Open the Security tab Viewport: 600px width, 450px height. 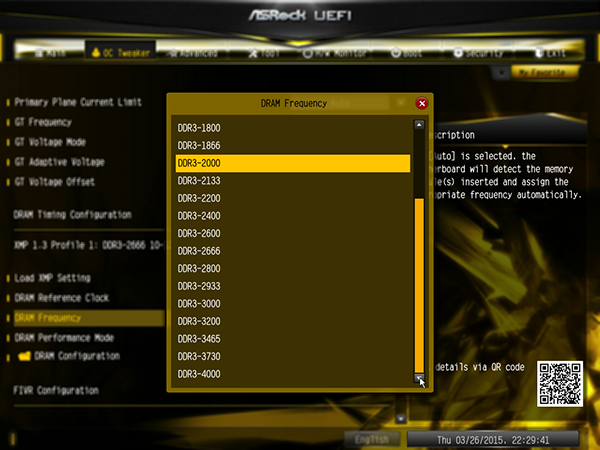tap(478, 53)
